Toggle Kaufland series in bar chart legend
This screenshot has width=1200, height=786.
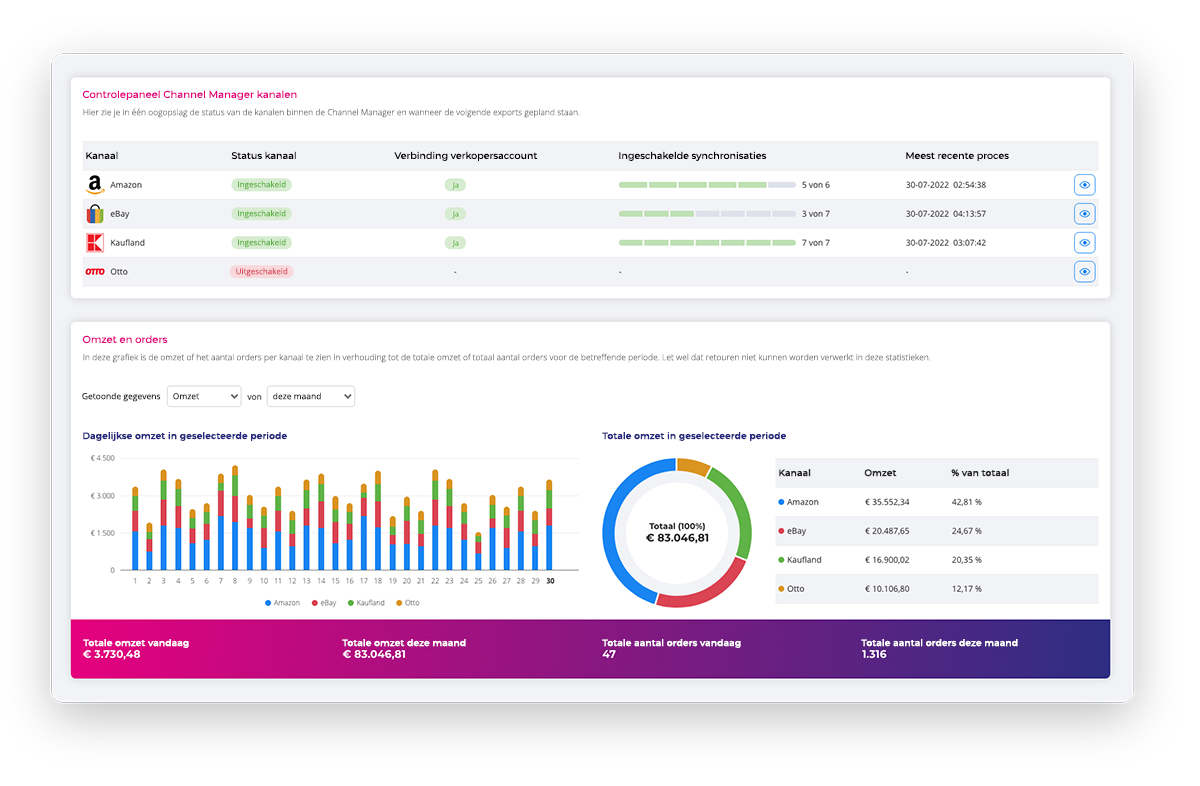pyautogui.click(x=367, y=603)
